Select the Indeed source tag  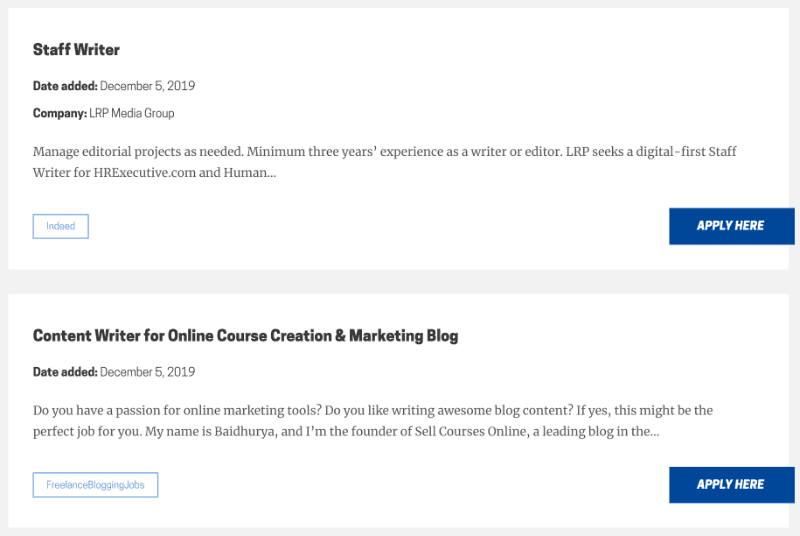pos(61,227)
